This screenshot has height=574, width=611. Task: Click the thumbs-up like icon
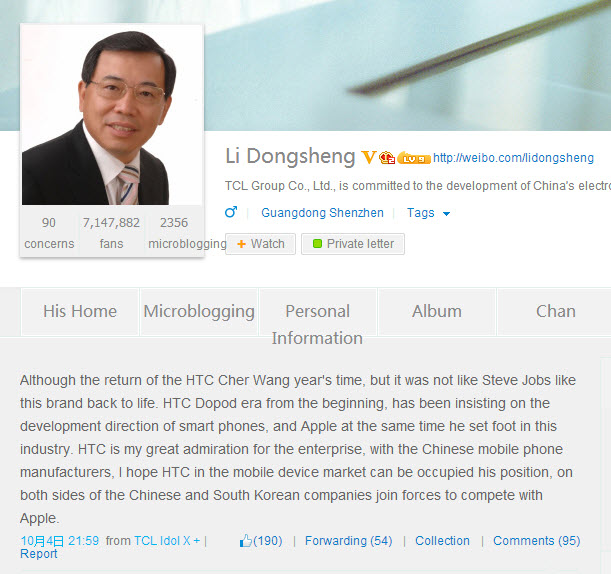pos(245,541)
